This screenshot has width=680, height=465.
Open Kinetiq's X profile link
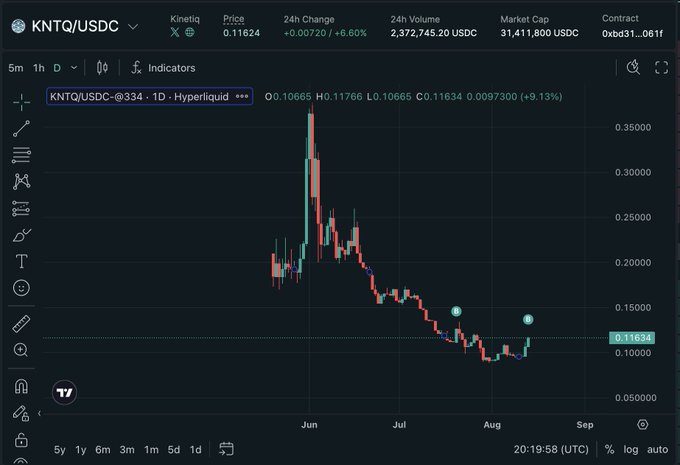(175, 32)
